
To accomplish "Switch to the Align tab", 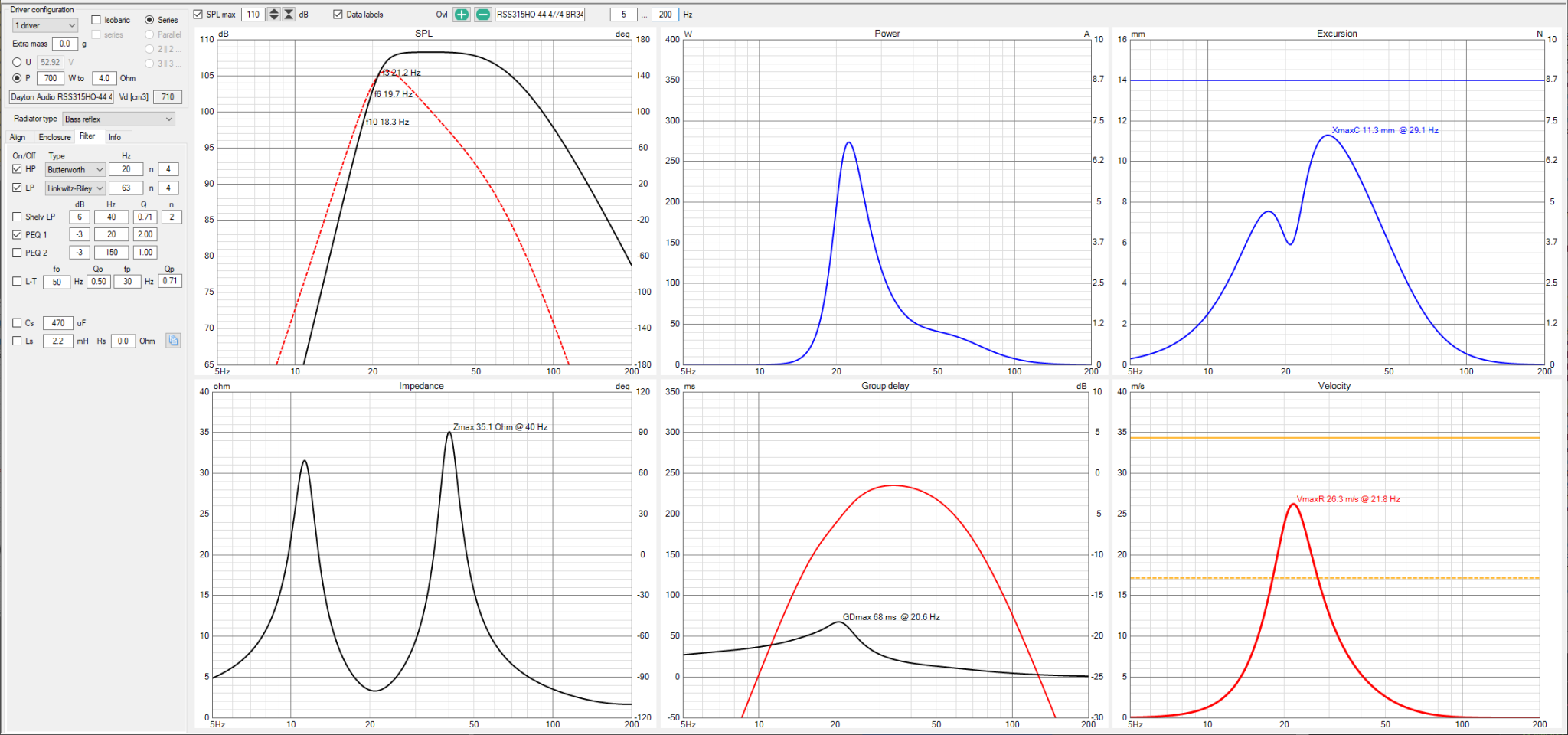I will pos(18,137).
